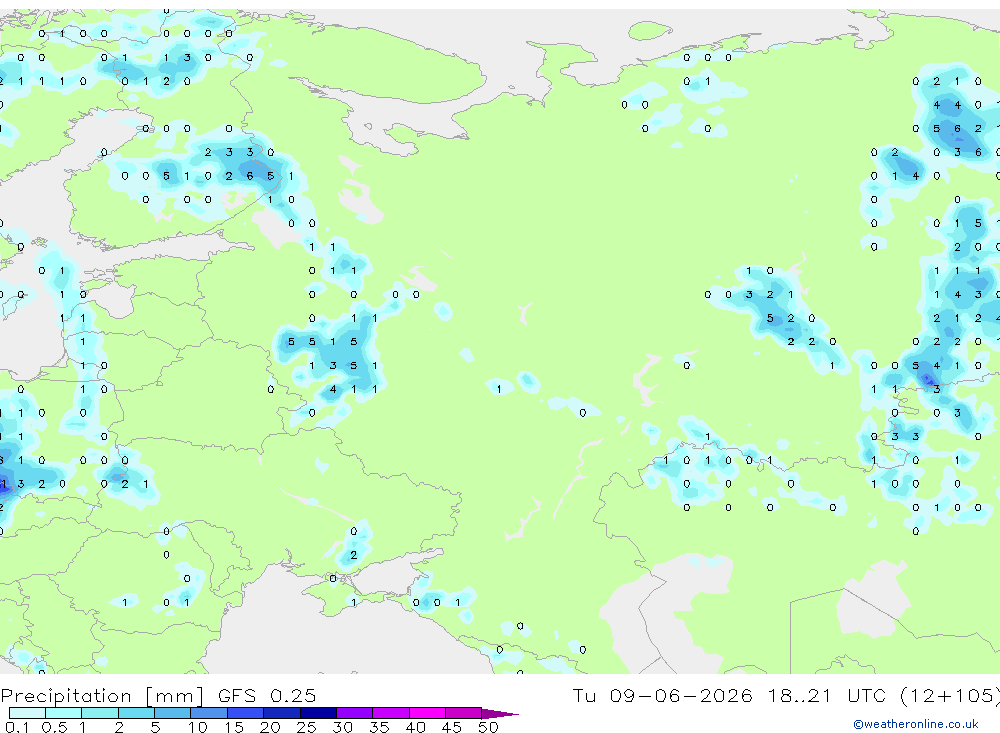Click the above-50 arrow tip of legend
This screenshot has width=1000, height=733.
(x=501, y=714)
